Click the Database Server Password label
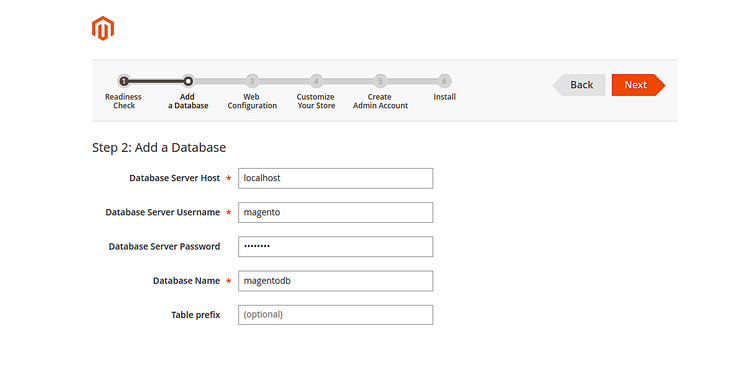This screenshot has width=750, height=384. pos(164,247)
